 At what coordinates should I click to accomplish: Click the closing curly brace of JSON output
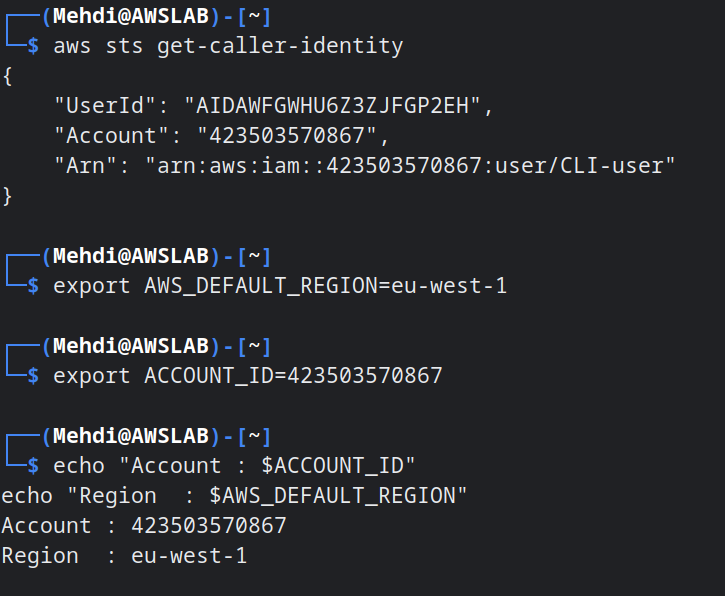7,196
